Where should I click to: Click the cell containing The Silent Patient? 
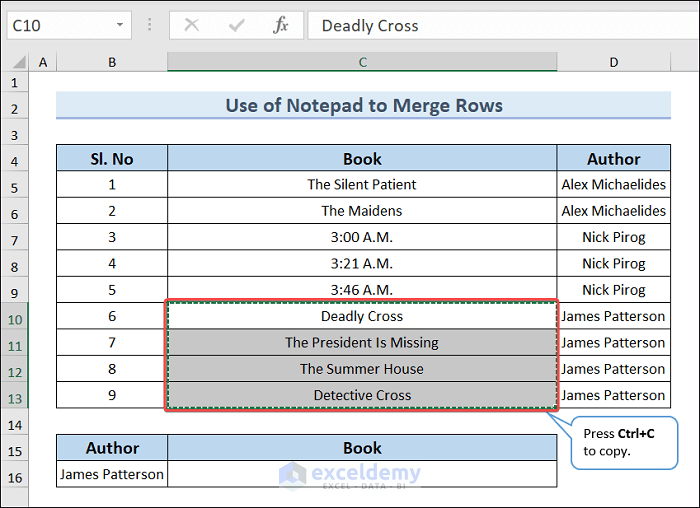(x=362, y=185)
